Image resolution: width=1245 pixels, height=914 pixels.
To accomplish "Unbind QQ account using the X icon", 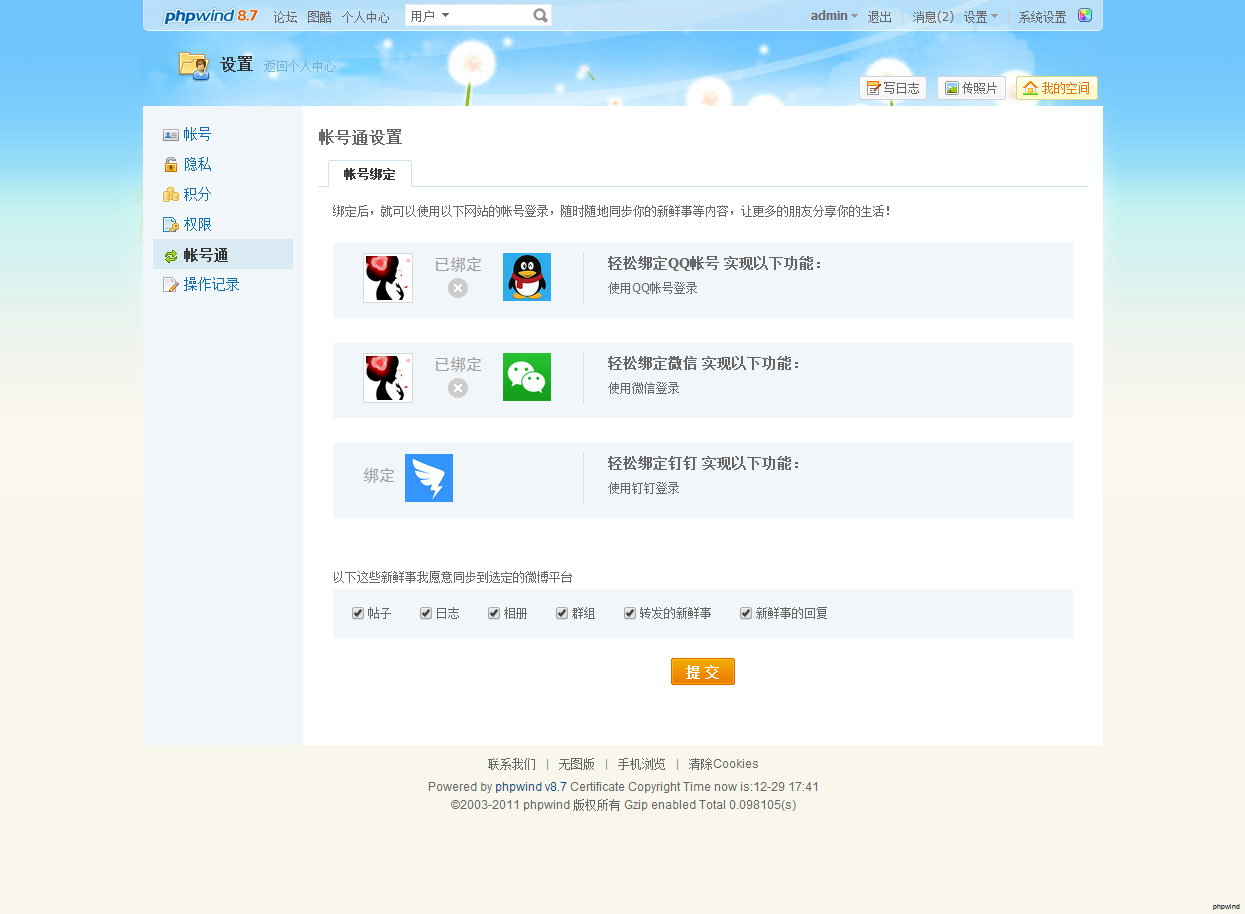I will tap(457, 288).
